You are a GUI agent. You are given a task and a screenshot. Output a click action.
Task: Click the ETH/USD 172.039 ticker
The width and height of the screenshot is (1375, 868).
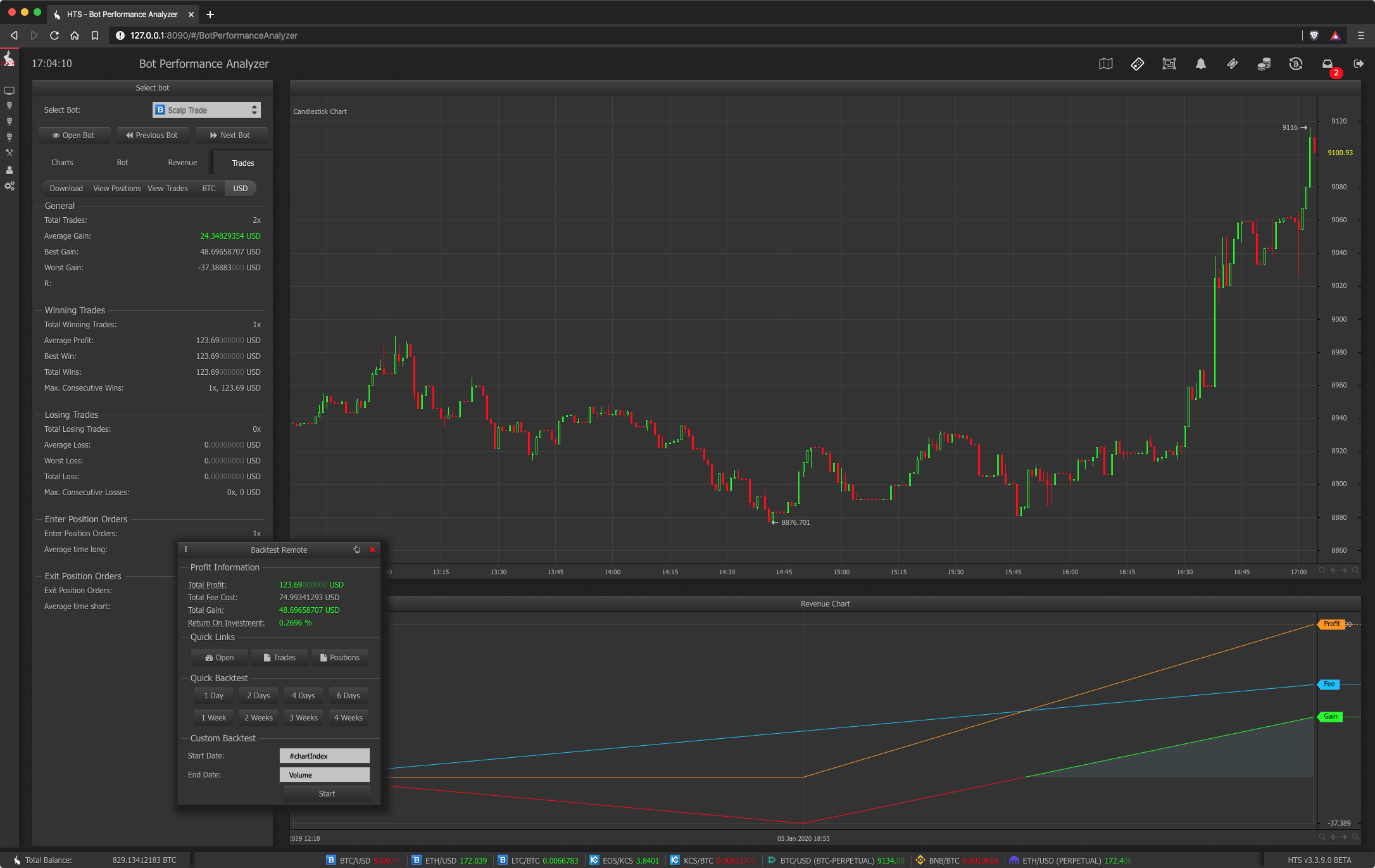(449, 860)
